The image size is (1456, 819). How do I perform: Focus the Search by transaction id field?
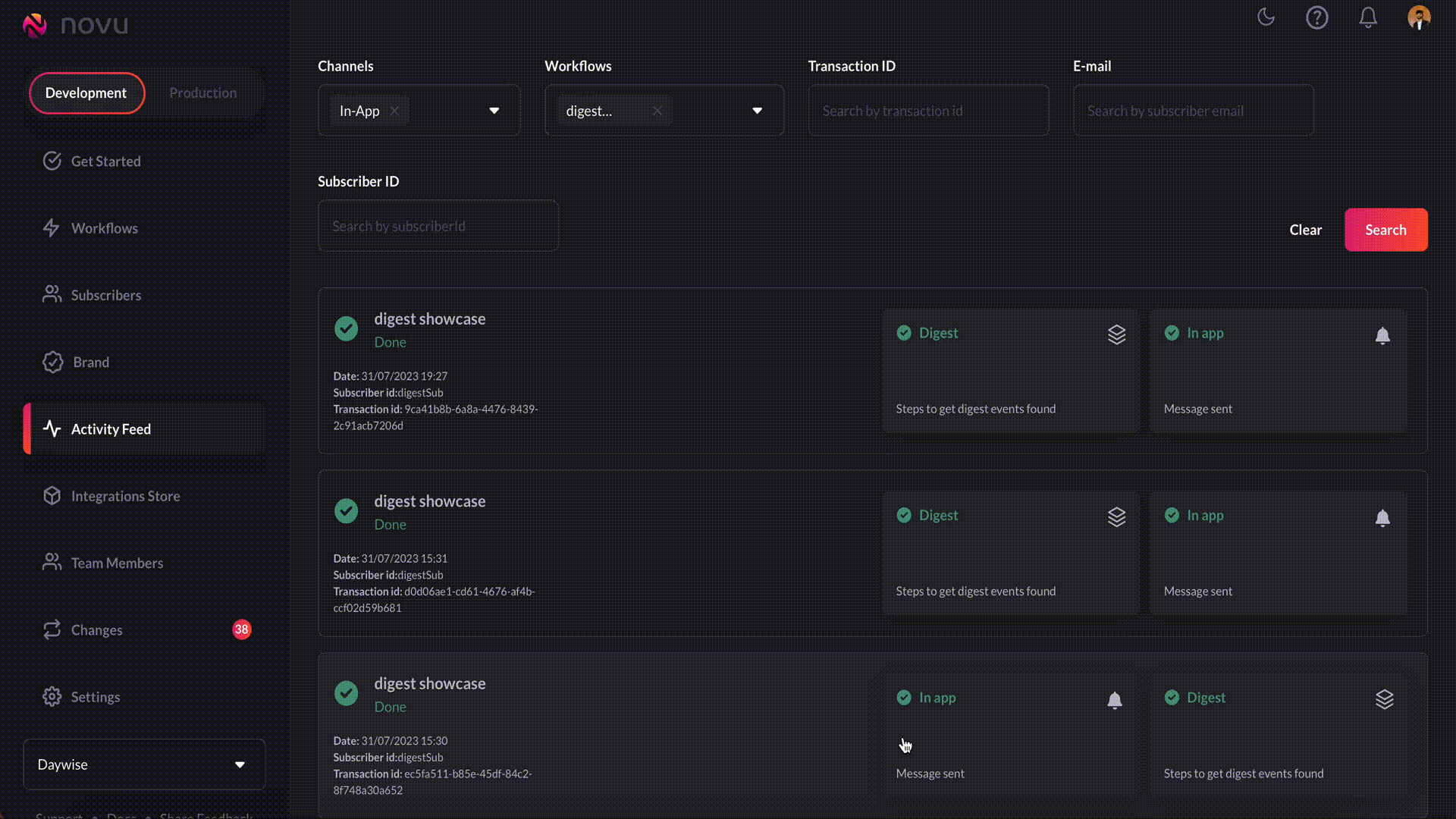pos(928,111)
